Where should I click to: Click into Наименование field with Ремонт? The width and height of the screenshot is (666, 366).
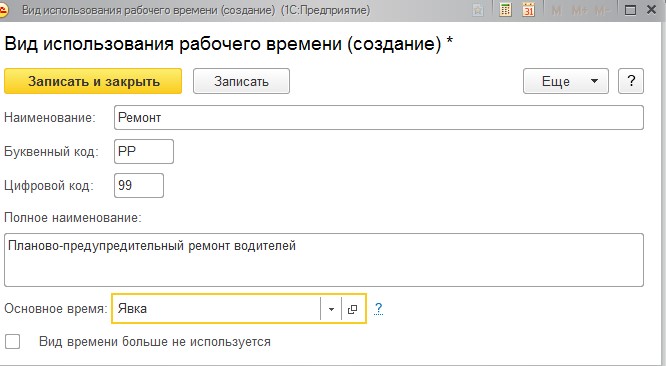click(379, 118)
